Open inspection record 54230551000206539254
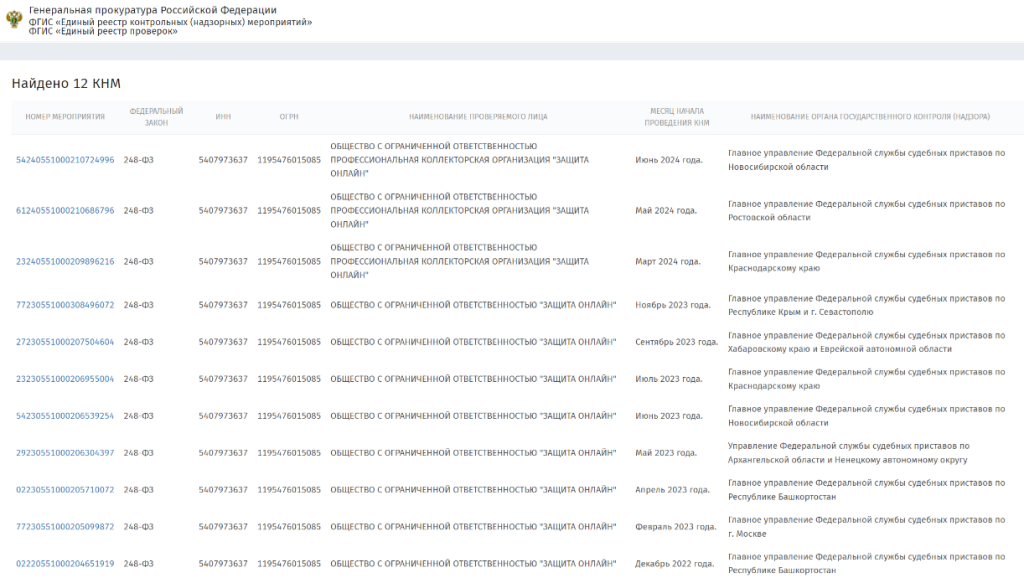This screenshot has width=1024, height=583. point(65,416)
